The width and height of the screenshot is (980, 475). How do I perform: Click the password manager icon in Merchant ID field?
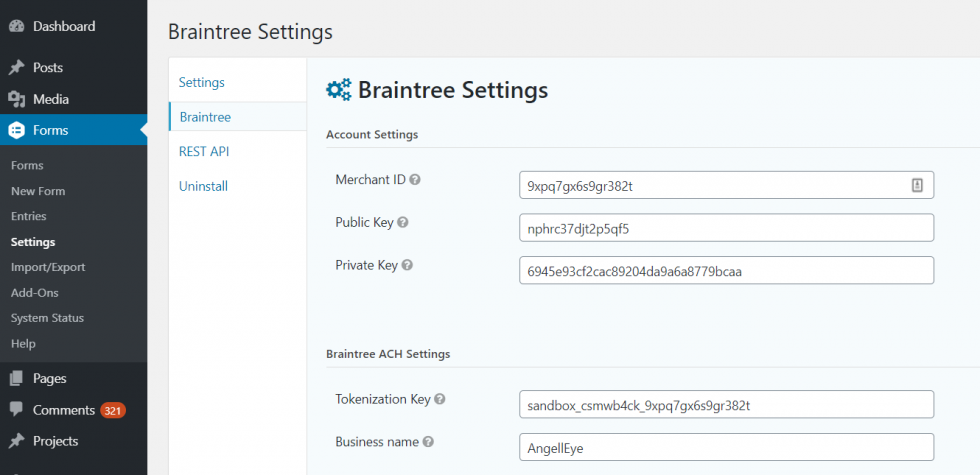pyautogui.click(x=916, y=185)
